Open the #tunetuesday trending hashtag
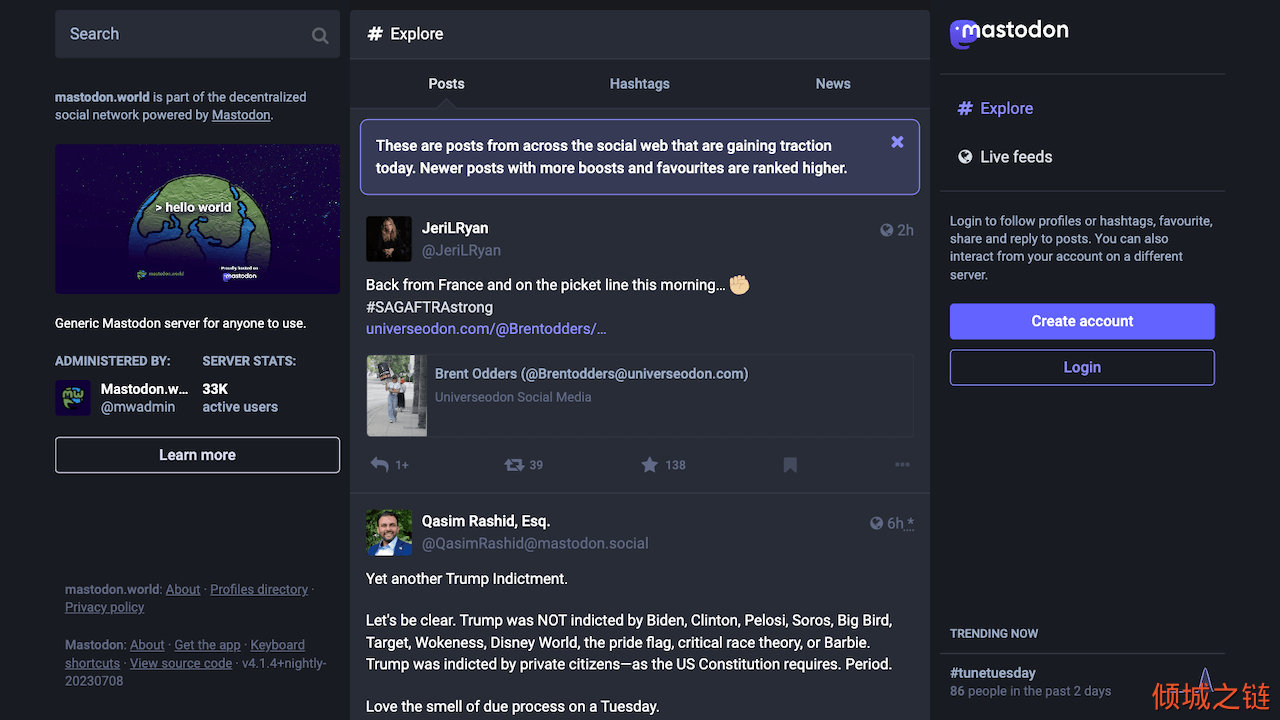This screenshot has height=720, width=1280. (993, 673)
